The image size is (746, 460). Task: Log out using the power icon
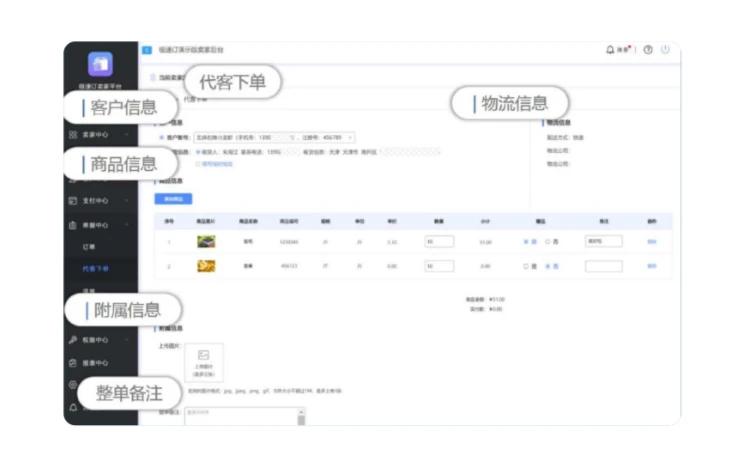click(x=665, y=49)
